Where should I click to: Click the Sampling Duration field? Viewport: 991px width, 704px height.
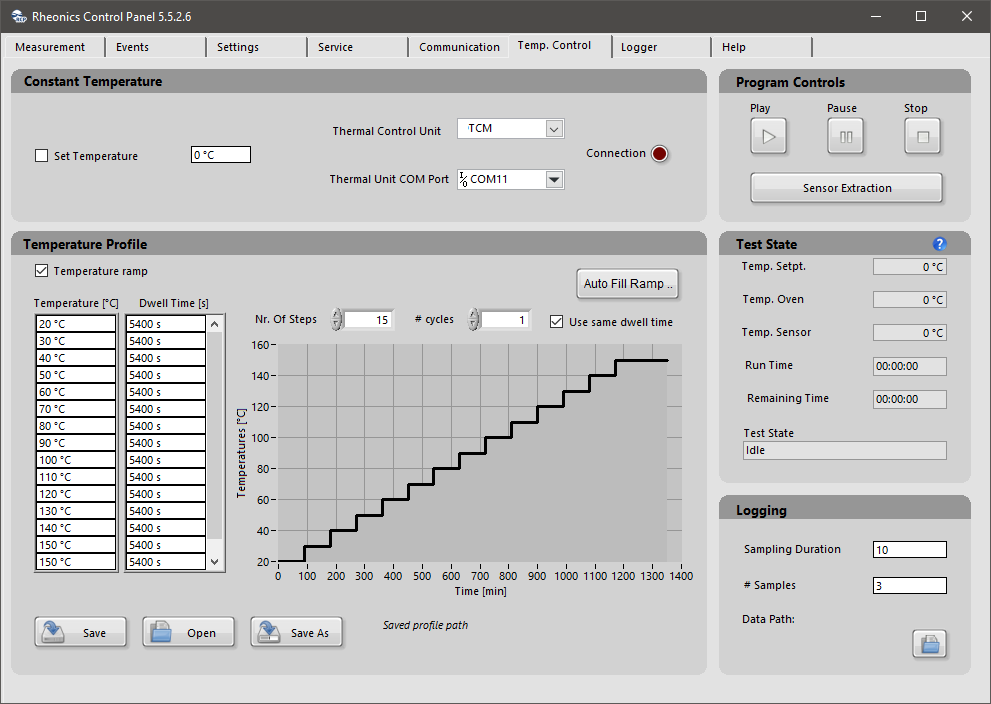(909, 550)
